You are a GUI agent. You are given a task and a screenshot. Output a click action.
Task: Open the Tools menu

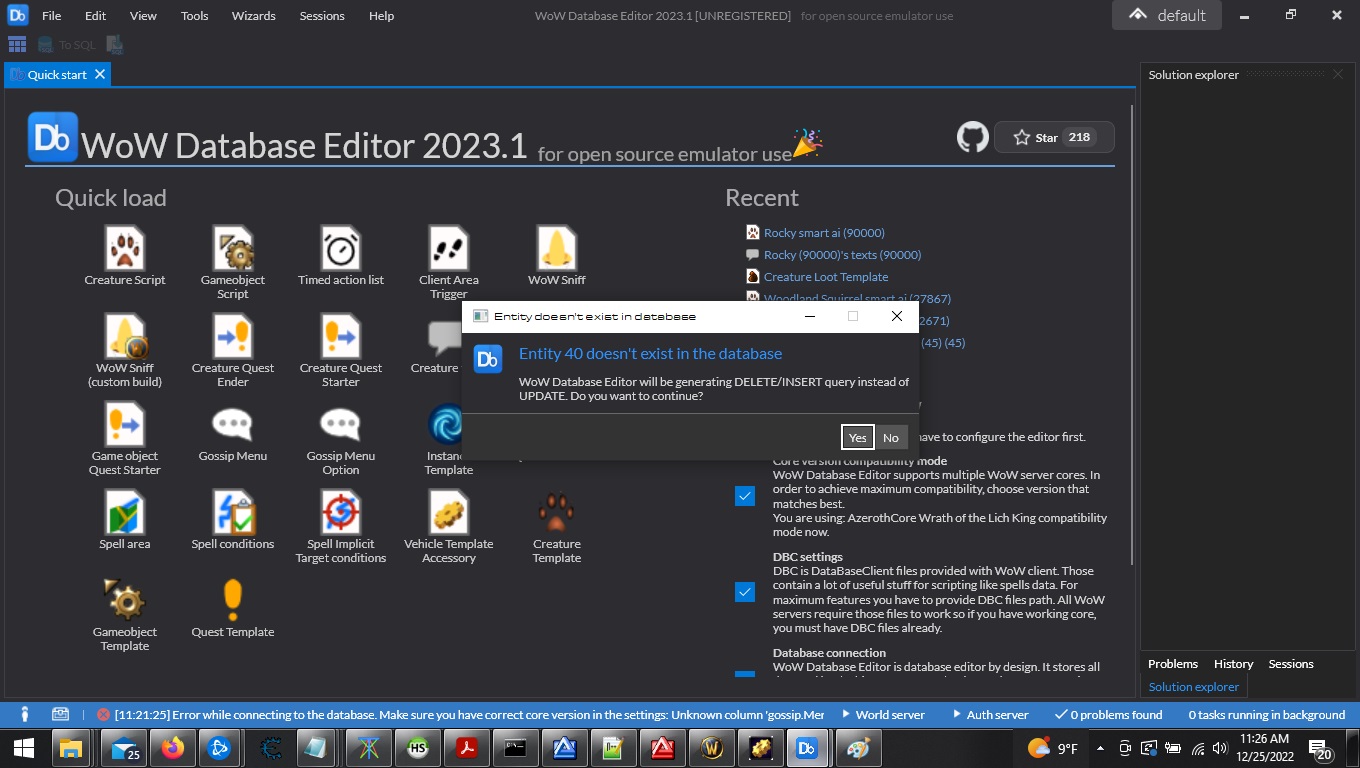(195, 16)
